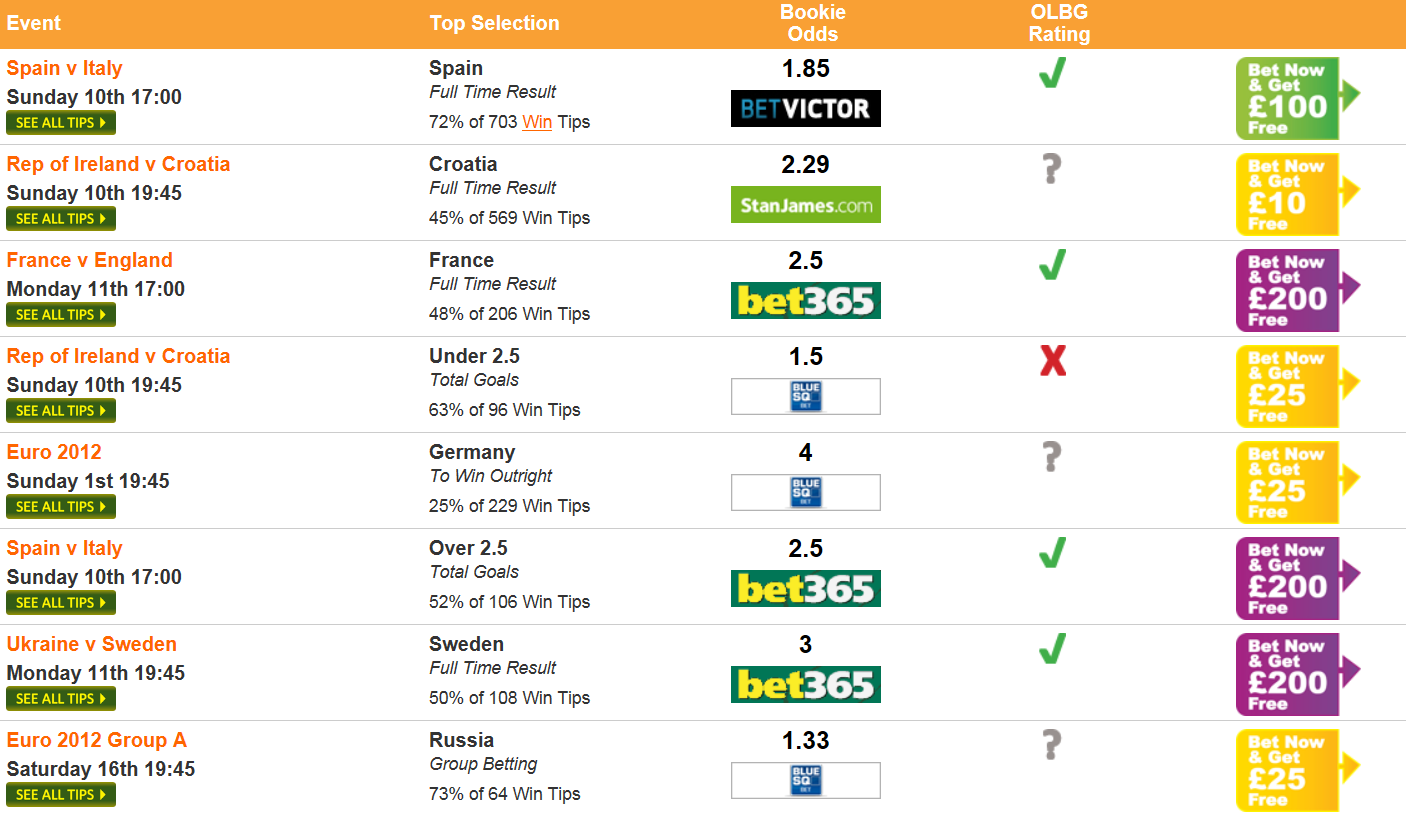Sort by the OLBG Rating column header
1406x816 pixels.
pos(1059,23)
